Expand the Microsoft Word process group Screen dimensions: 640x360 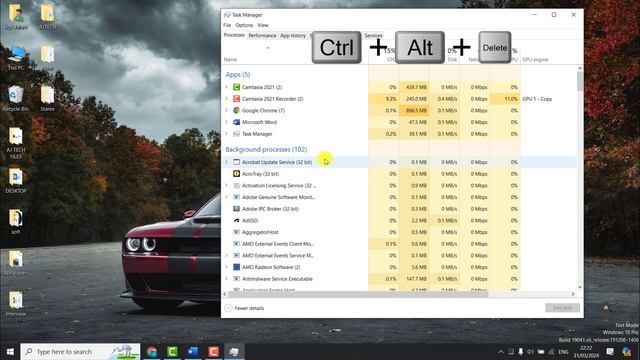pos(227,122)
